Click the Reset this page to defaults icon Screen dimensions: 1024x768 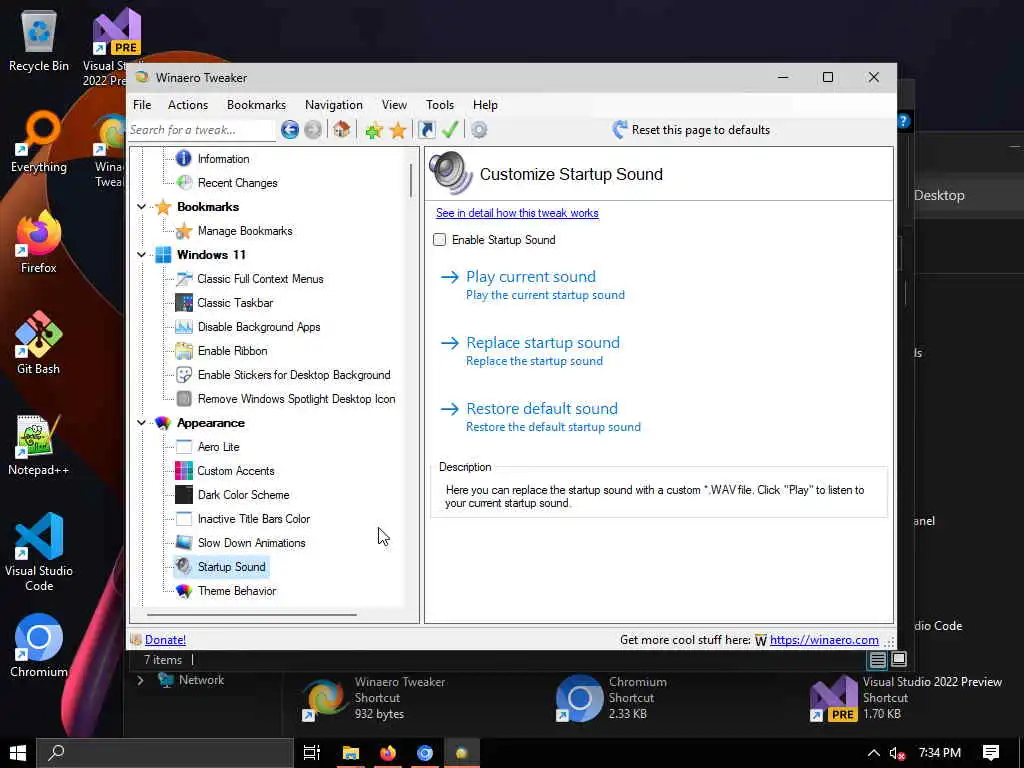point(620,130)
